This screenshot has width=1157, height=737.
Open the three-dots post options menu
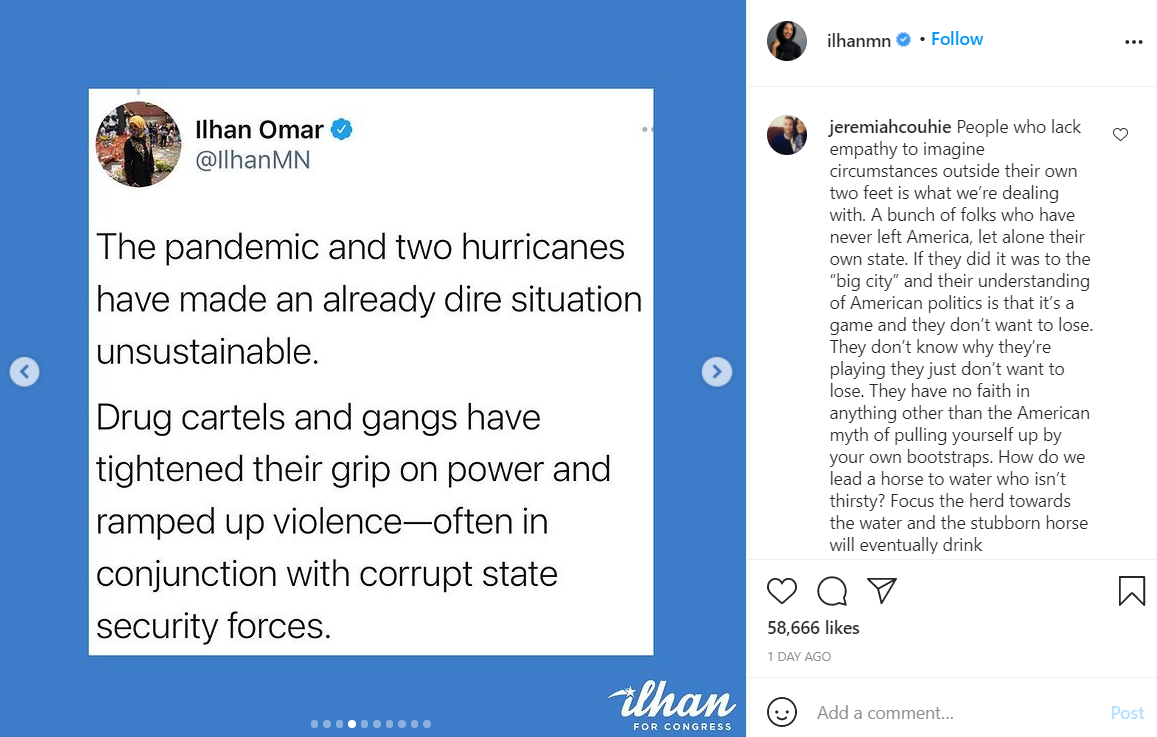pos(1133,42)
